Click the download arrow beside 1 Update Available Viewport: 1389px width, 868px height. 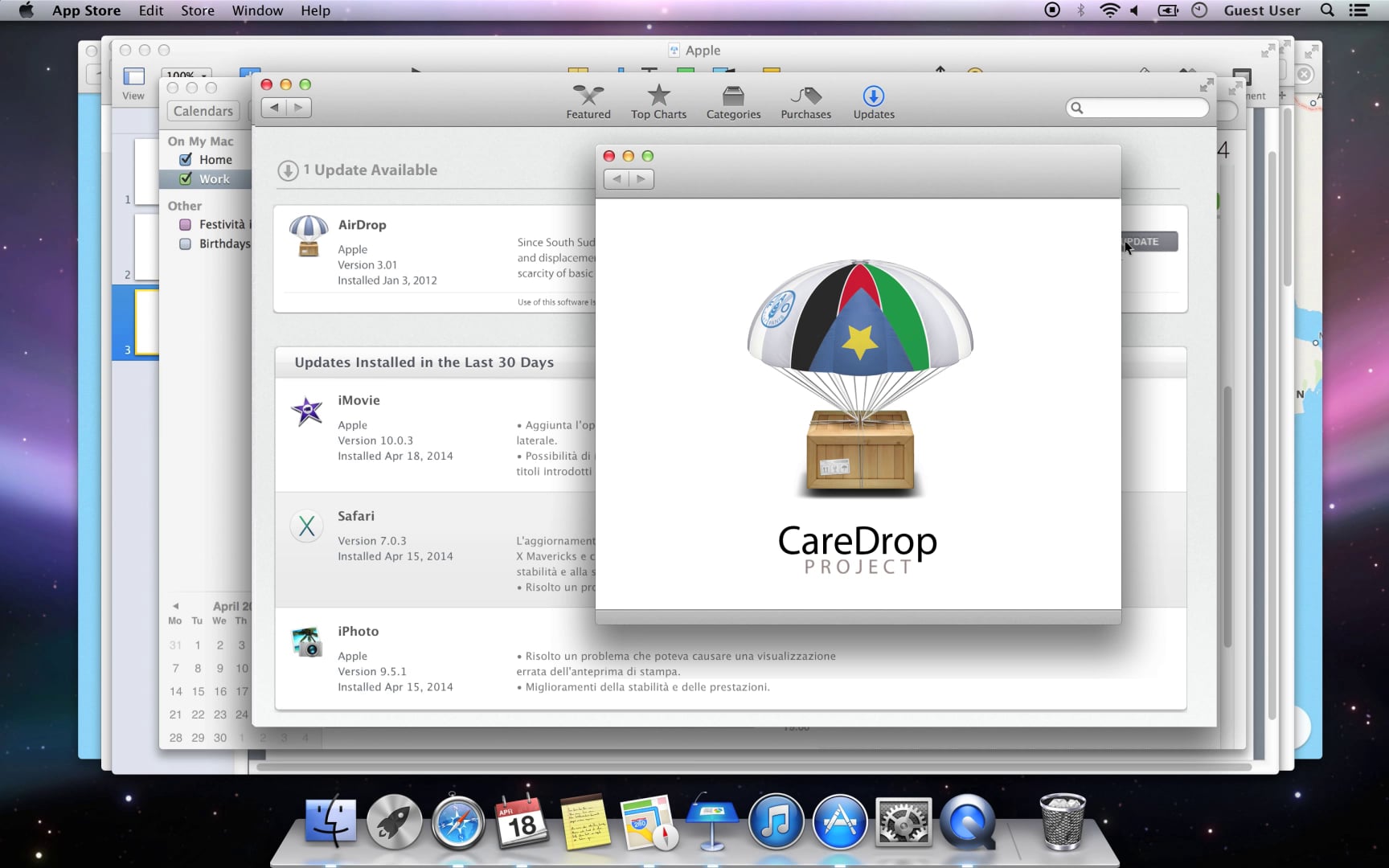pos(288,170)
